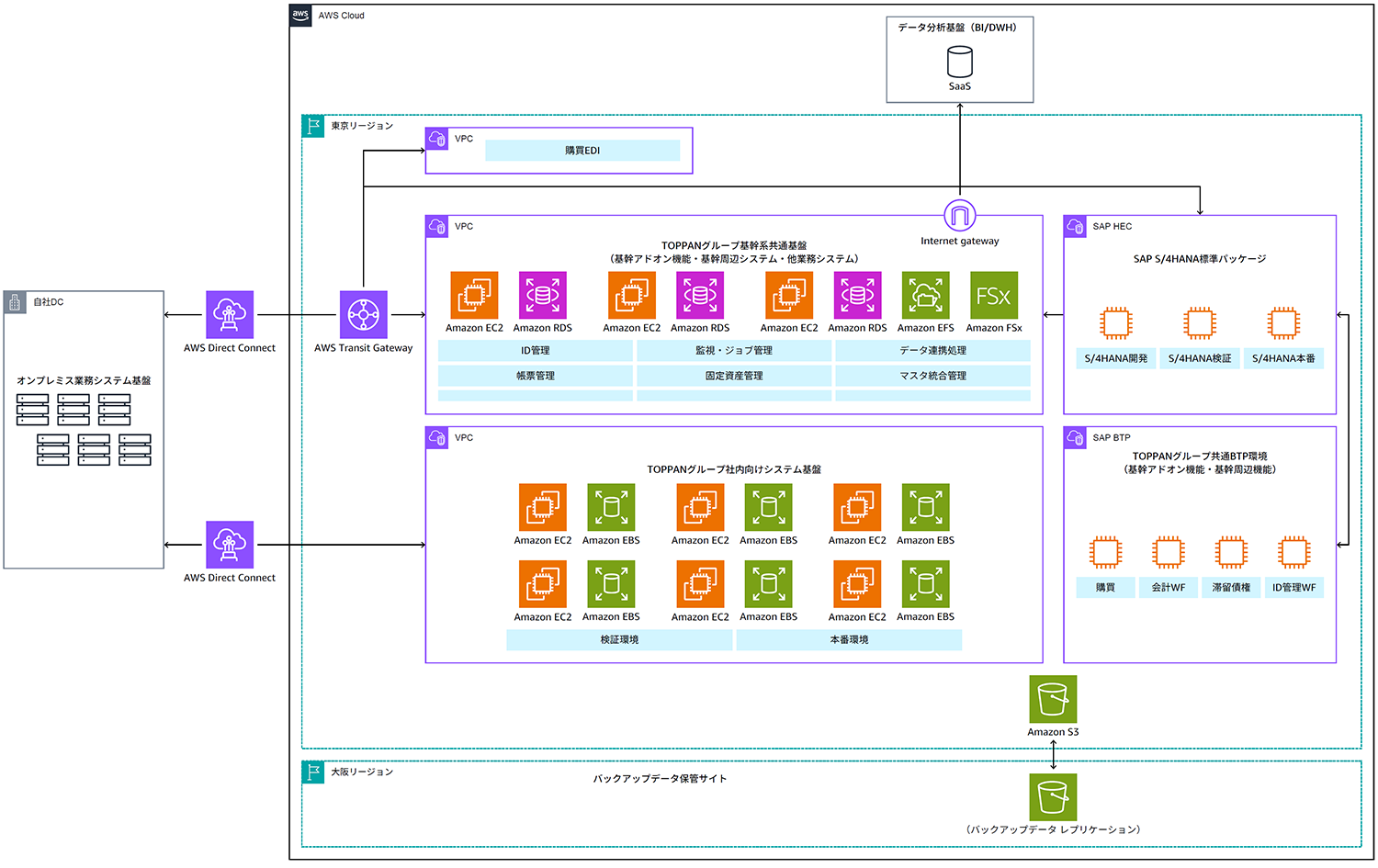Click the AWS Cloud logo
Screen dimensions: 1378x868
[300, 16]
